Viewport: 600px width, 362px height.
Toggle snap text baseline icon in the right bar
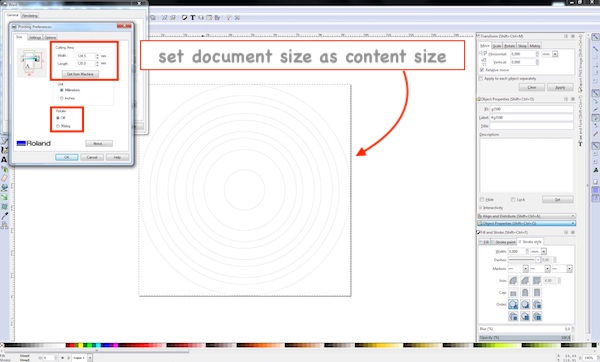596,170
